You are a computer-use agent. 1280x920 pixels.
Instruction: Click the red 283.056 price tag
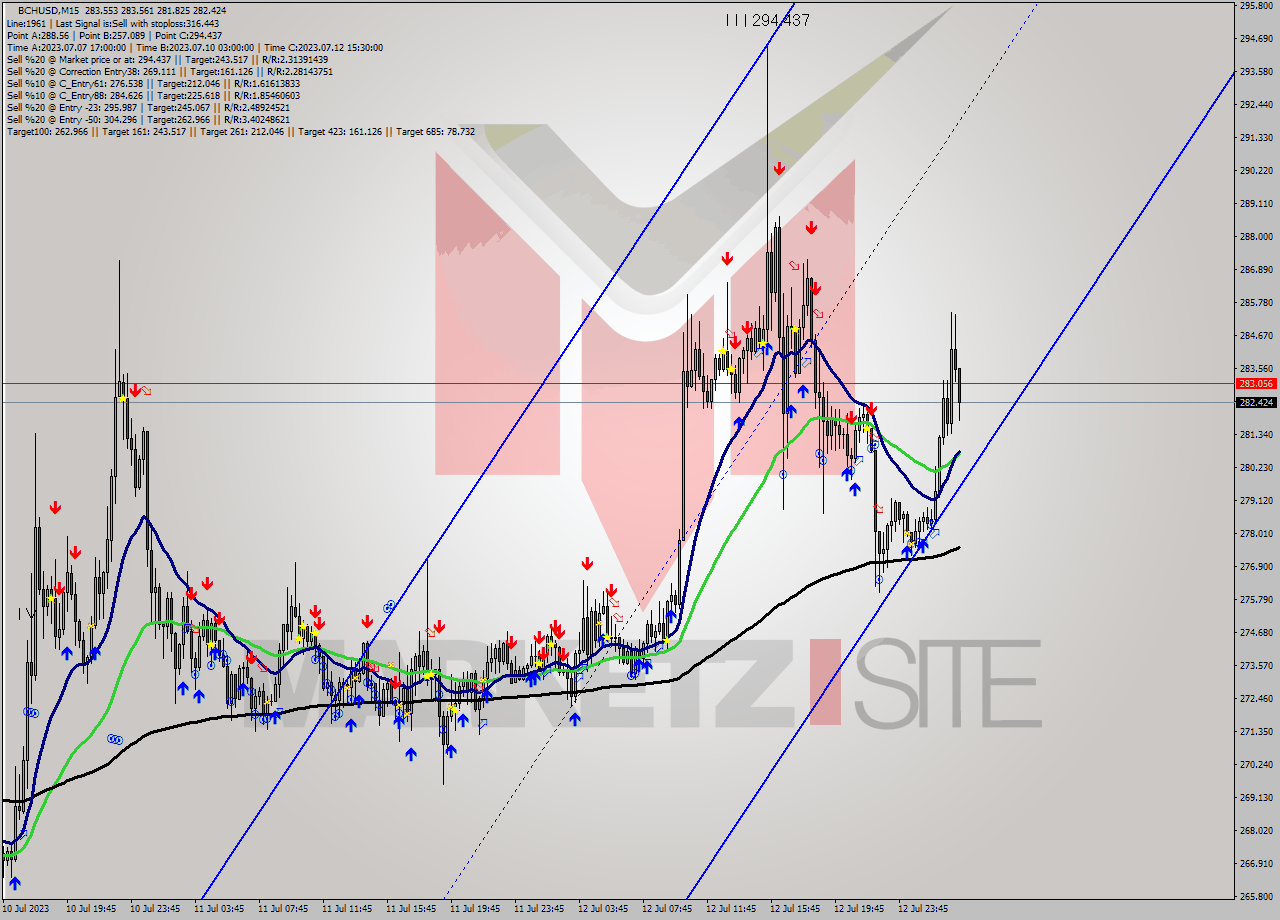click(x=1256, y=383)
